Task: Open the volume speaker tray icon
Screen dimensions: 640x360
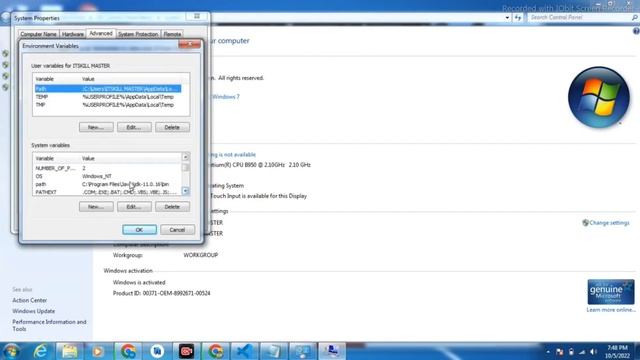Action: coord(593,352)
